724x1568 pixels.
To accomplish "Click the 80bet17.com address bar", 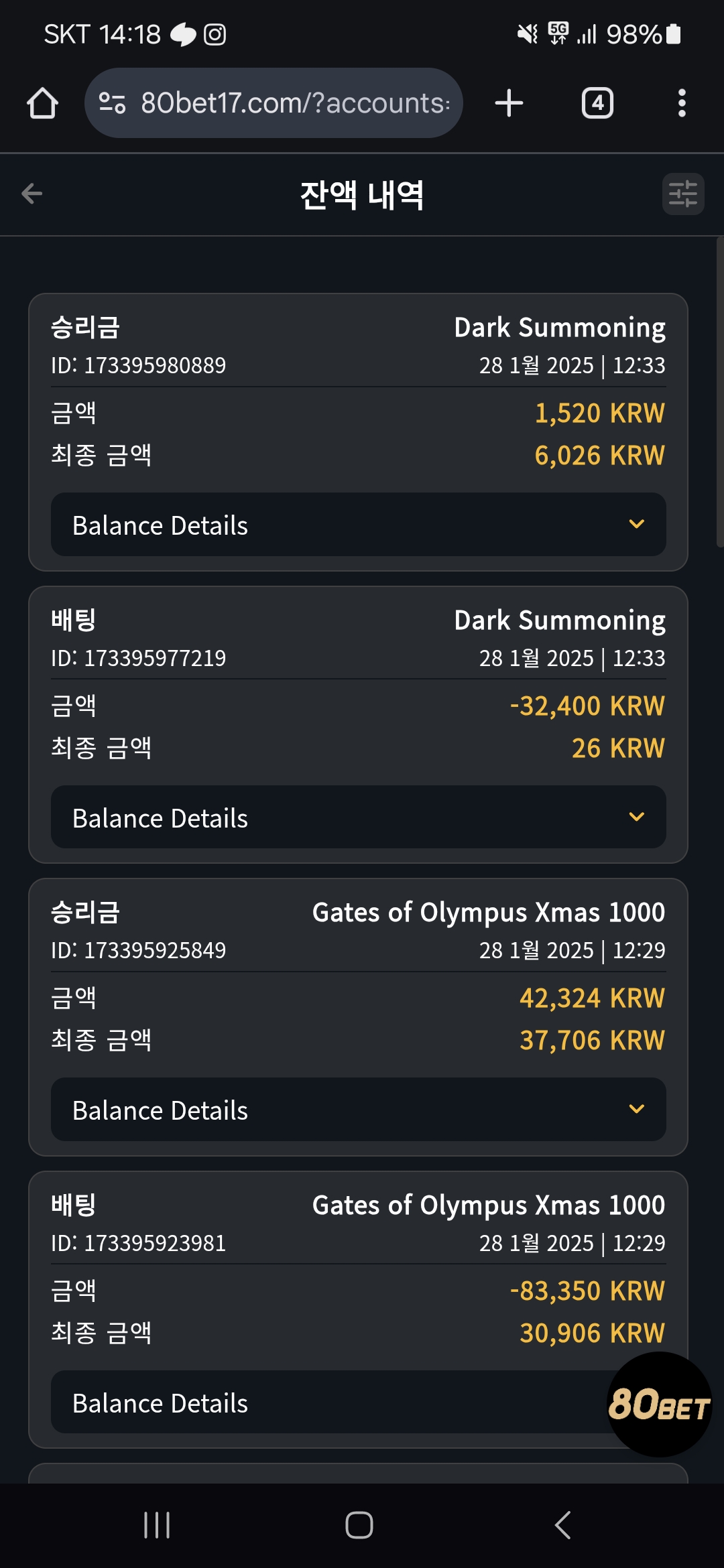I will (x=274, y=103).
